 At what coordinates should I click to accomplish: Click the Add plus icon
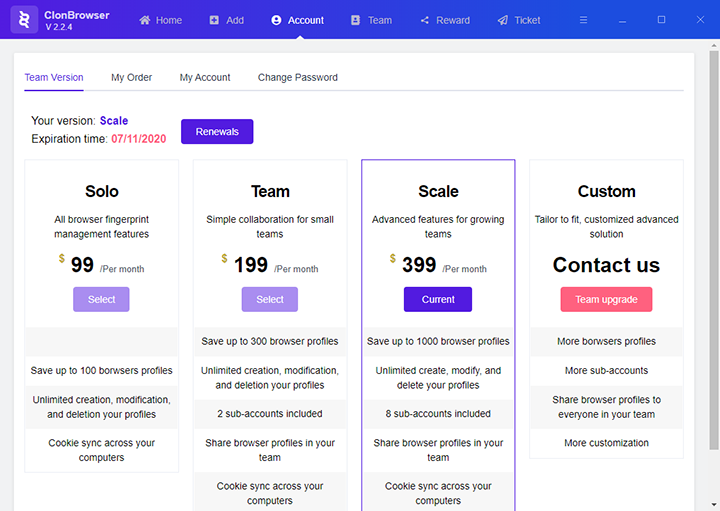point(214,20)
